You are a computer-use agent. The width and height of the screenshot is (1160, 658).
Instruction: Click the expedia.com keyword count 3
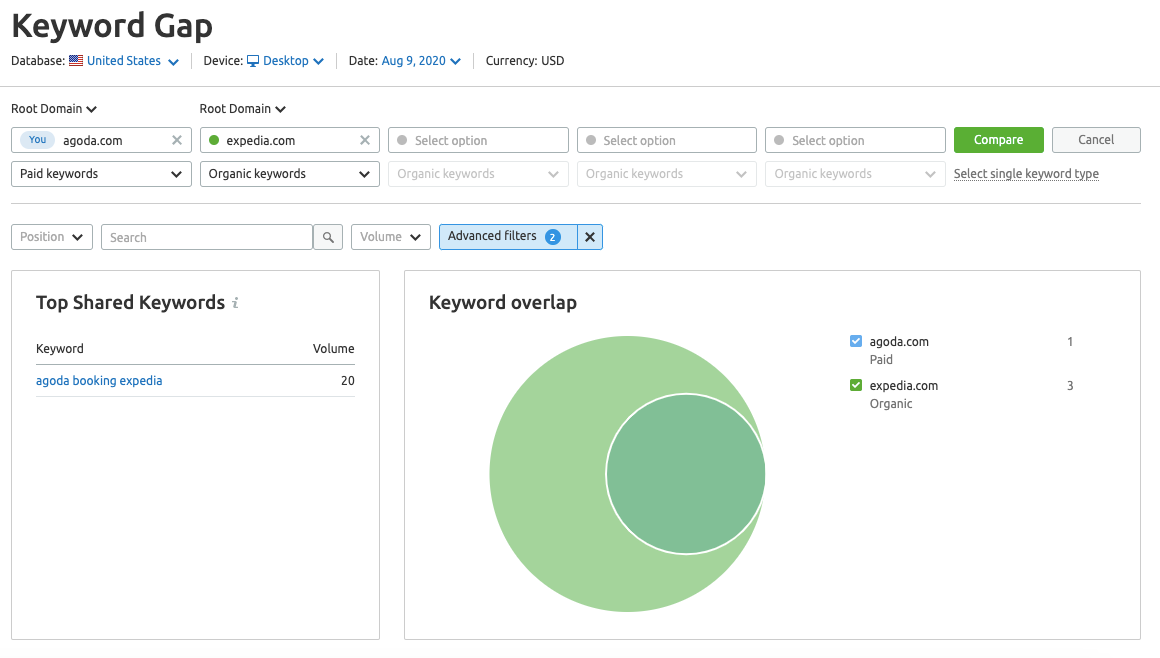[1070, 385]
